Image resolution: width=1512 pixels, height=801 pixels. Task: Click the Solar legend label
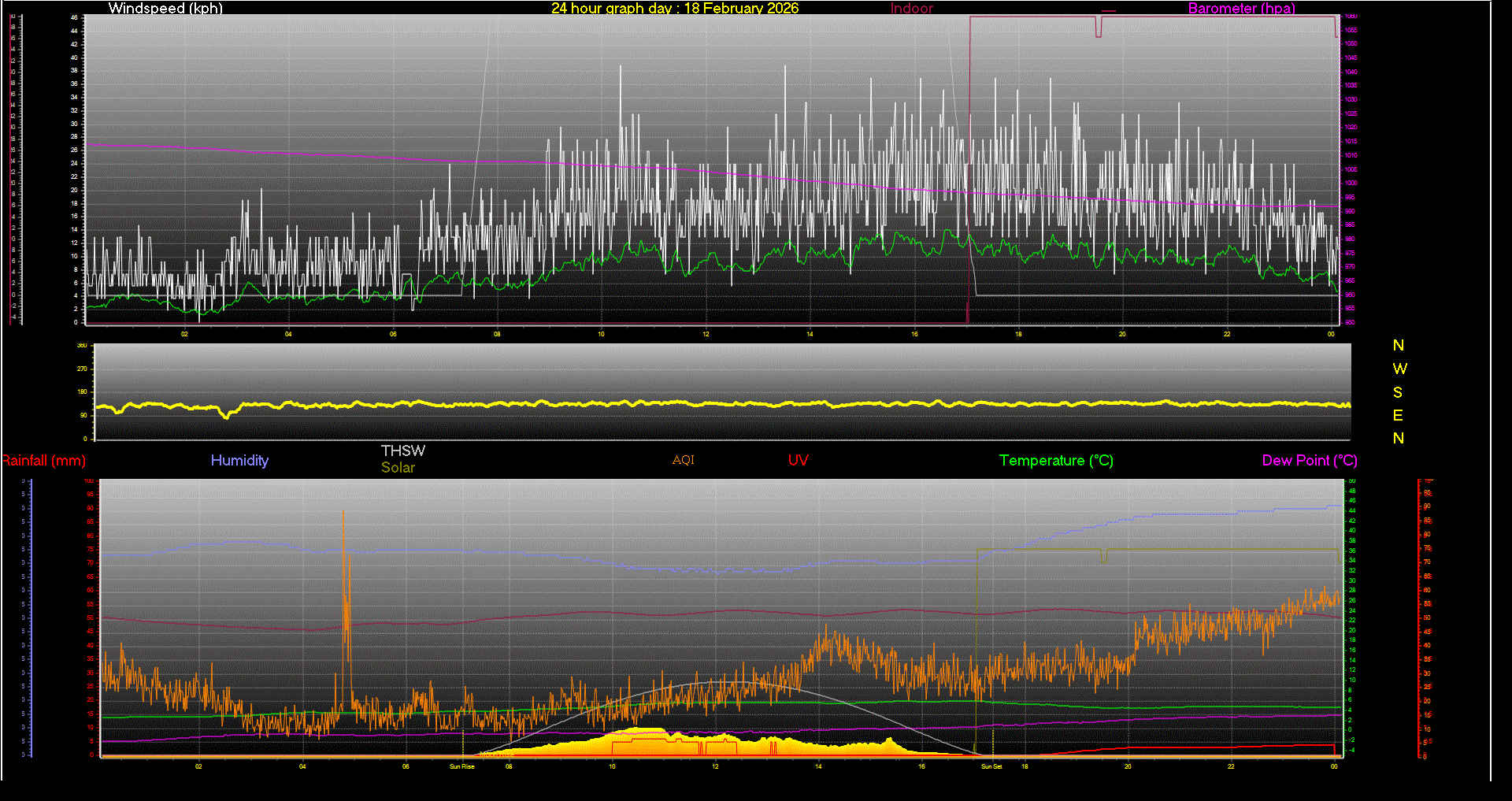[398, 468]
